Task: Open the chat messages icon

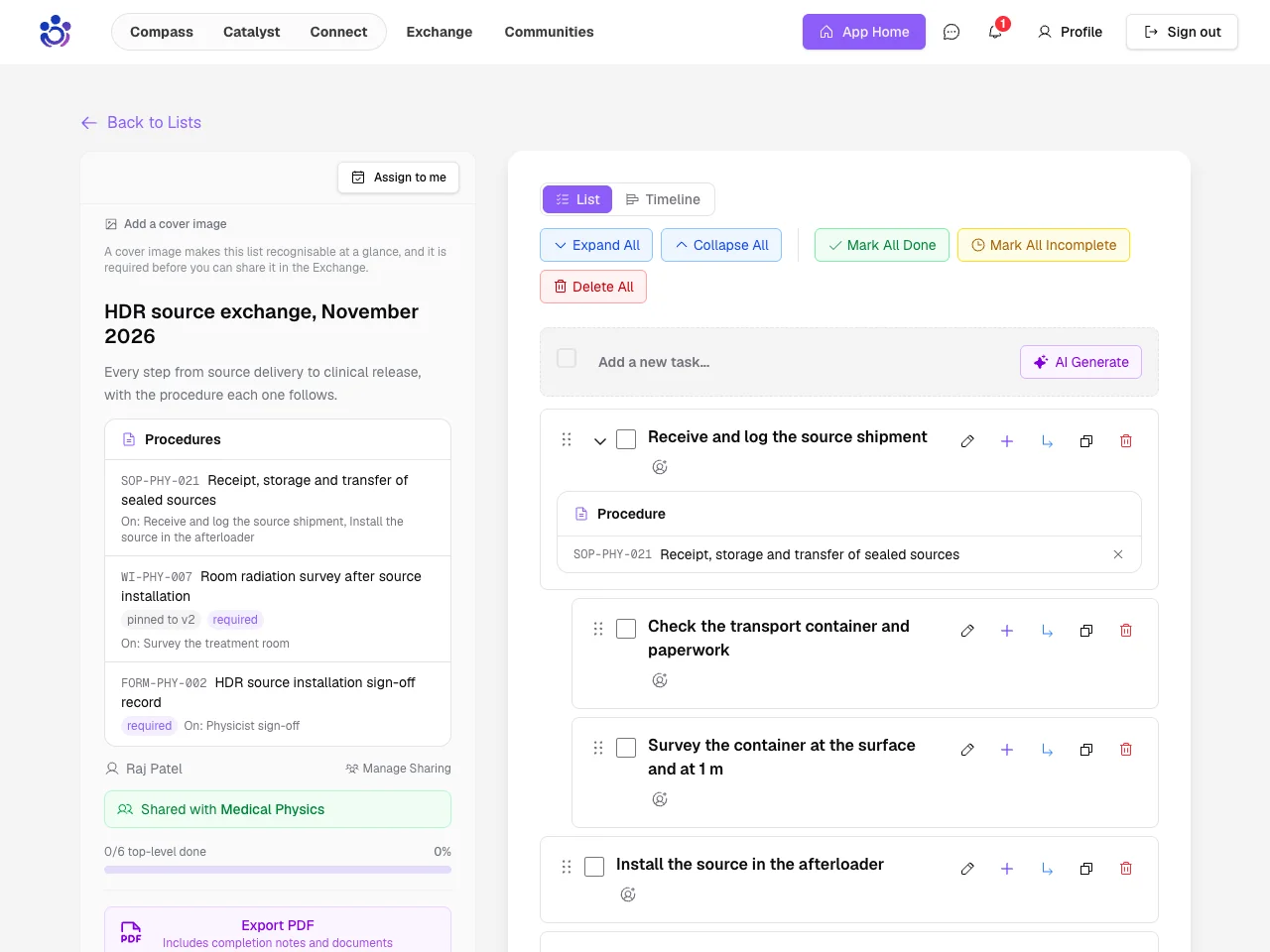Action: point(952,32)
